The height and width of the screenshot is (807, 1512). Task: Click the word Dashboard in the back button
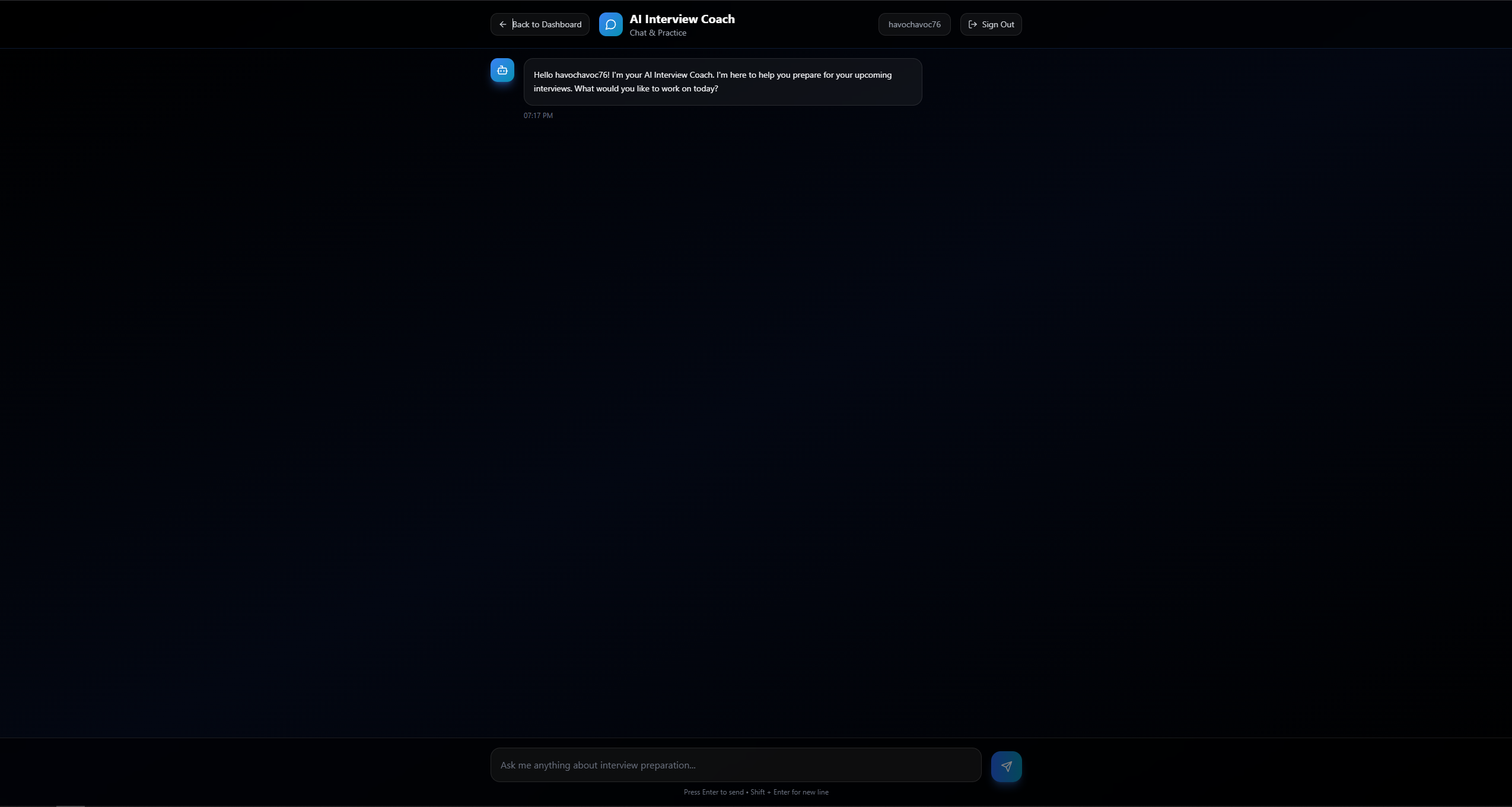561,24
